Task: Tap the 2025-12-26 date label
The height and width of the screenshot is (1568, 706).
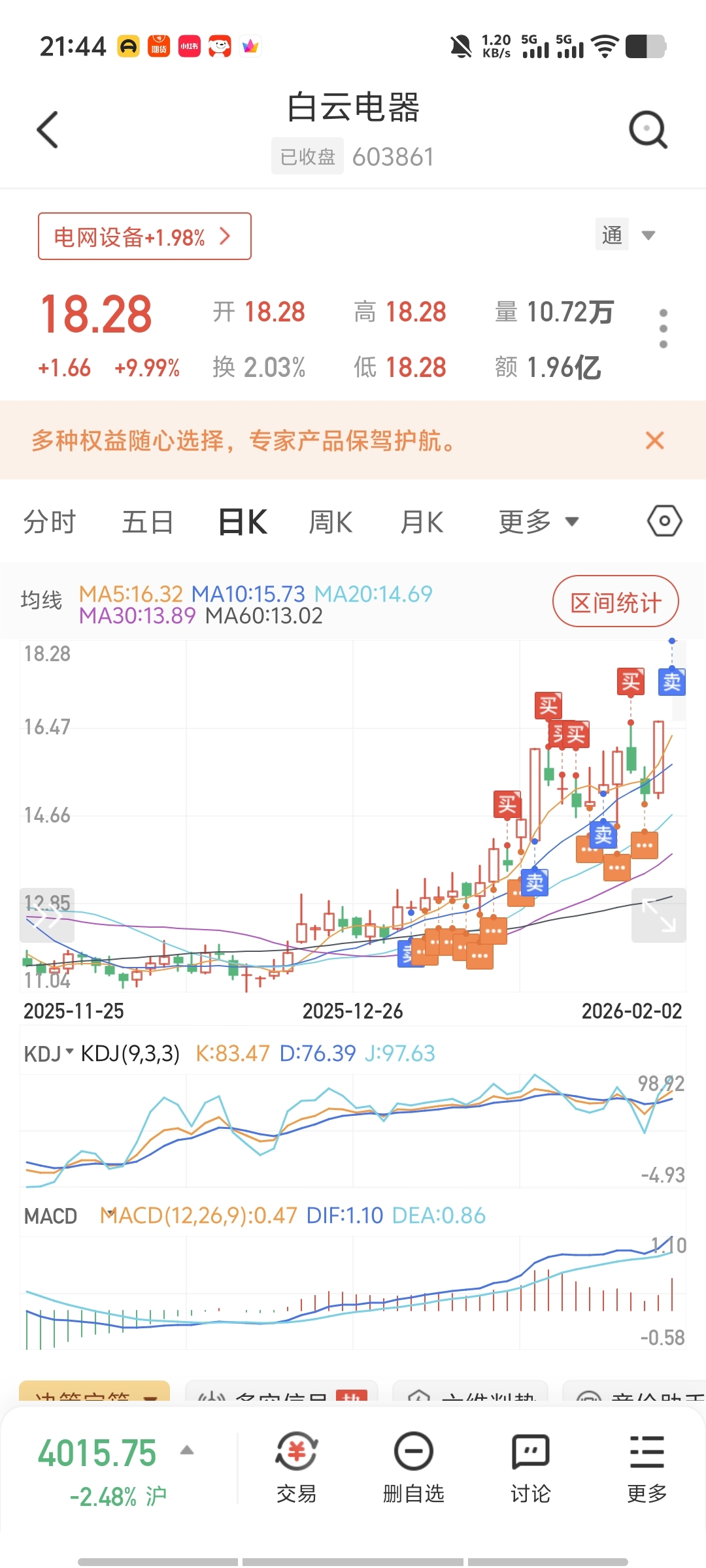Action: pos(353,1011)
